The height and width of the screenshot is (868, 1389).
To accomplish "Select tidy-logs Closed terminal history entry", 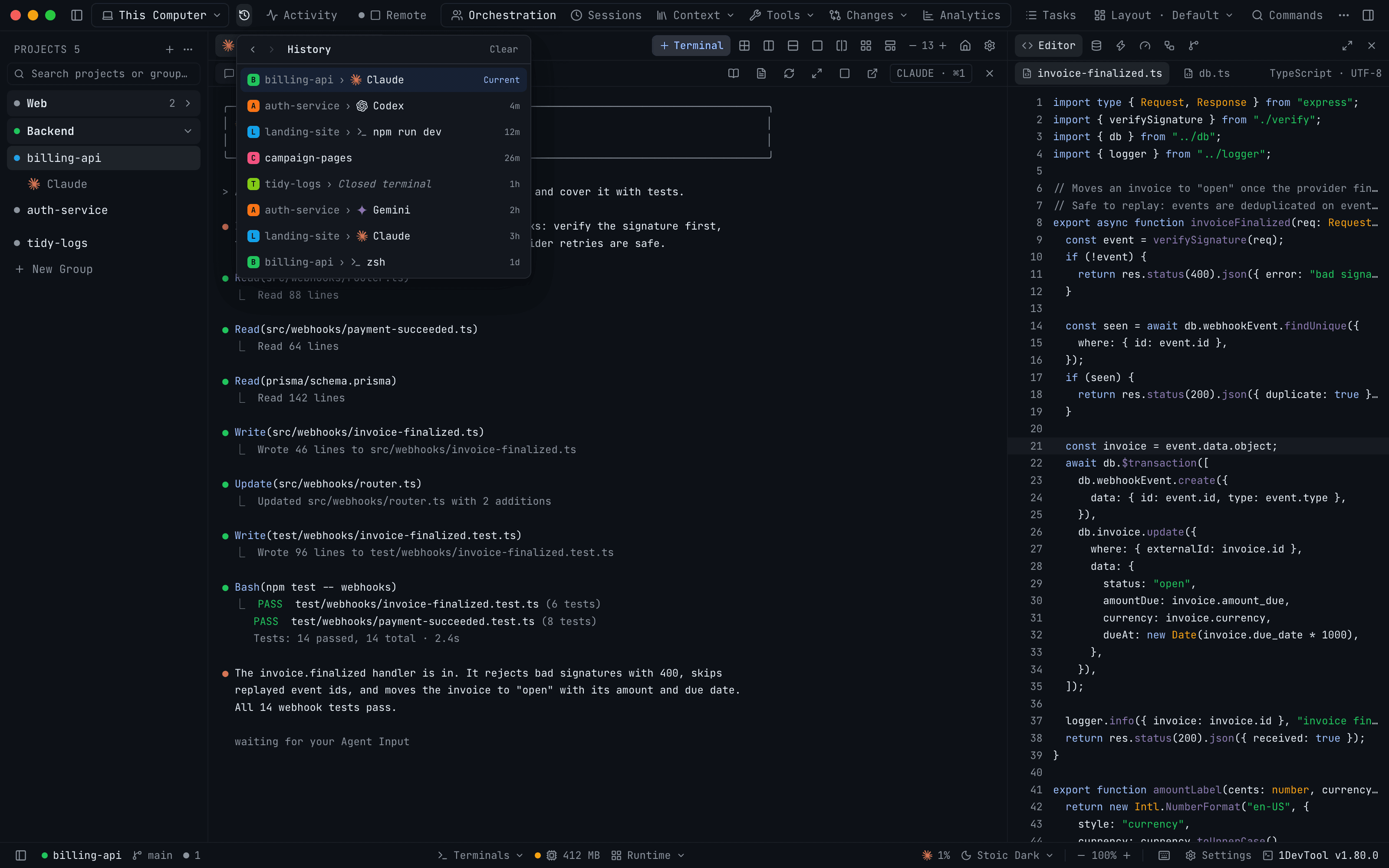I will pyautogui.click(x=383, y=184).
